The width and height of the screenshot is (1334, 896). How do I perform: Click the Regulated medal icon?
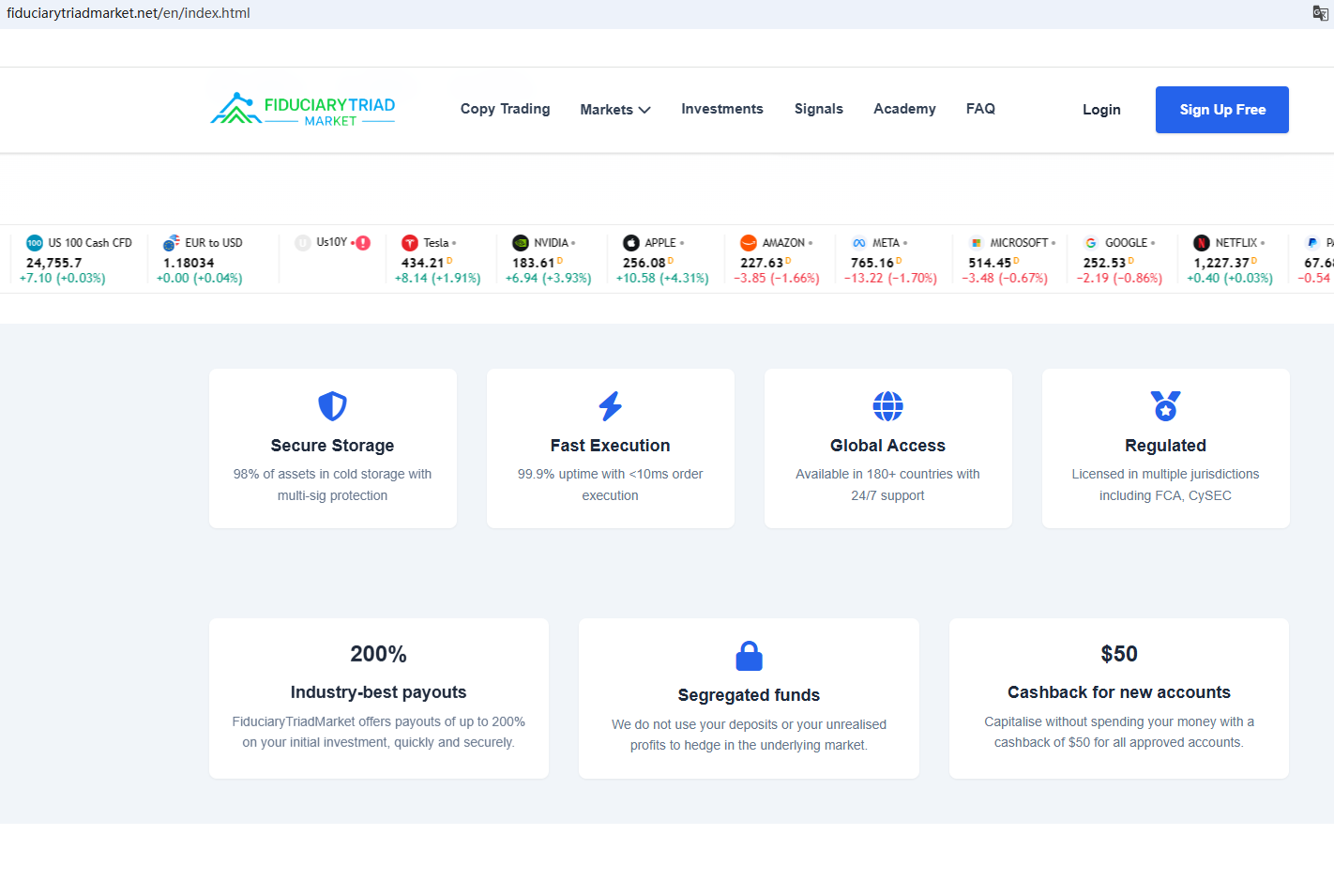tap(1165, 406)
